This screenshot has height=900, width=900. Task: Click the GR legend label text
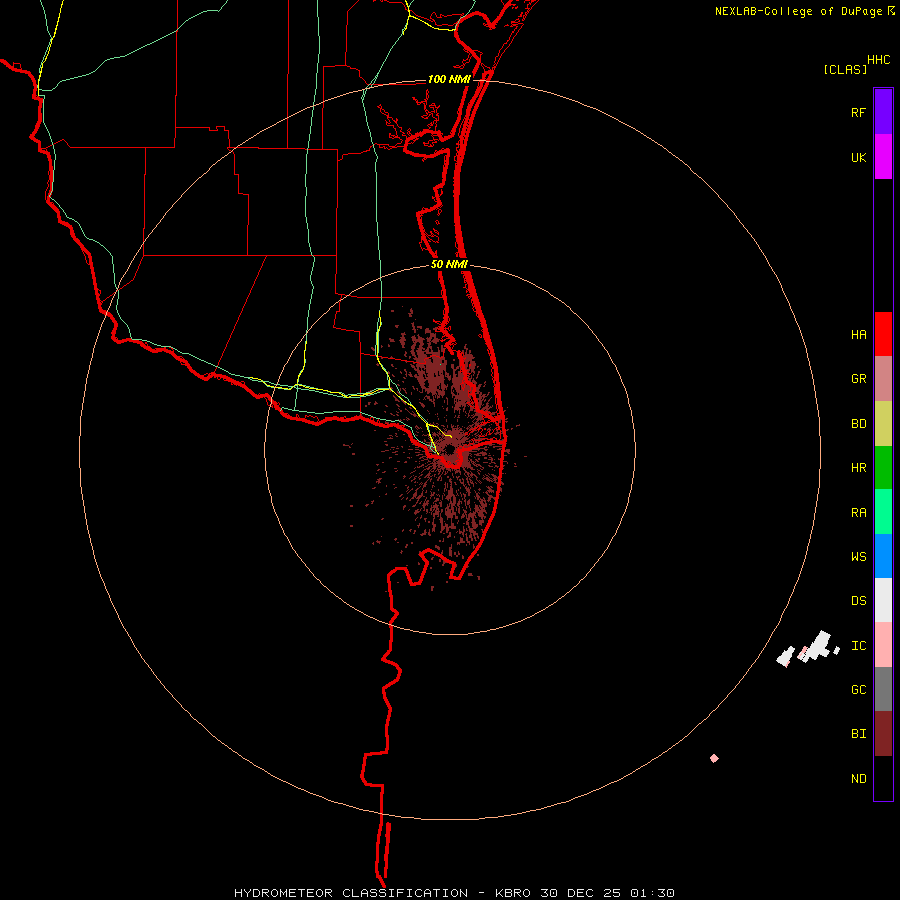click(858, 379)
